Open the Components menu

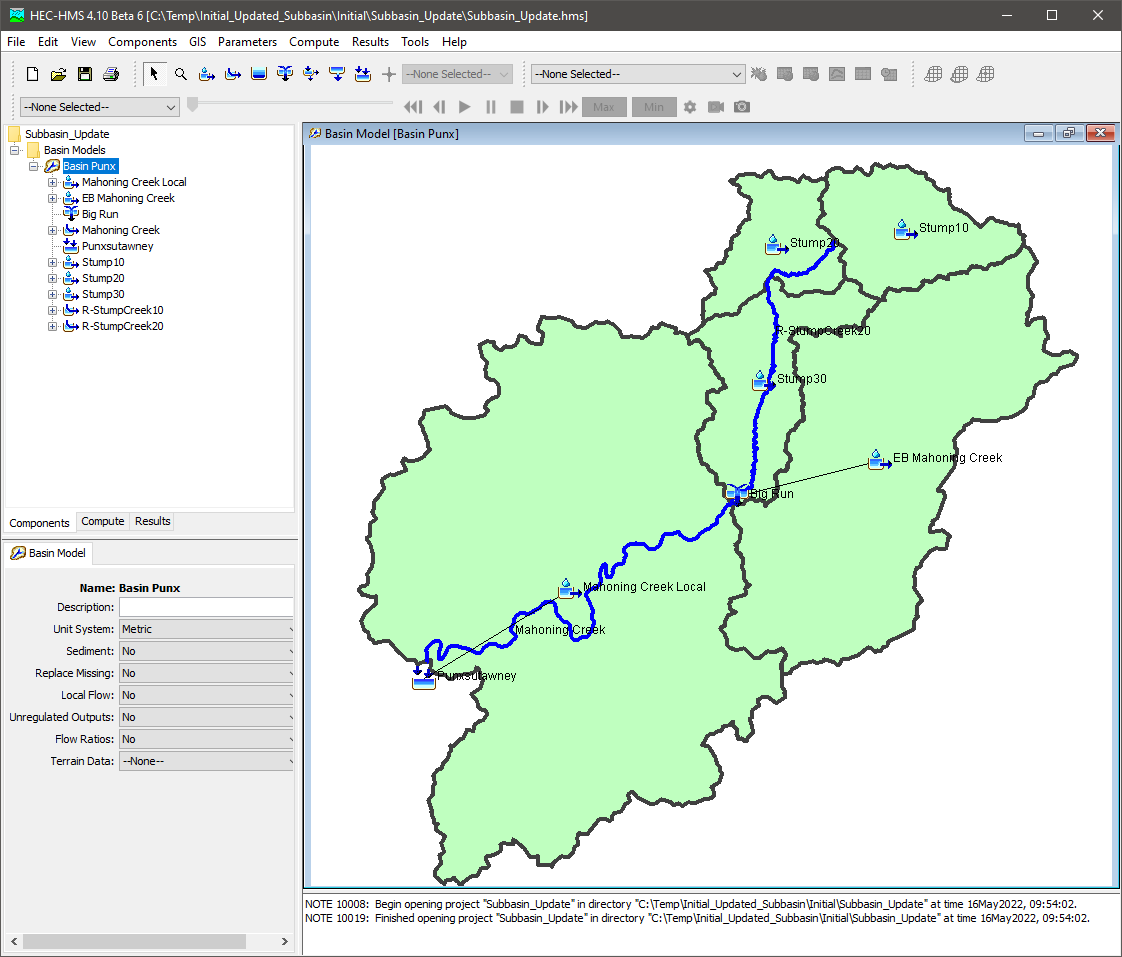coord(142,42)
